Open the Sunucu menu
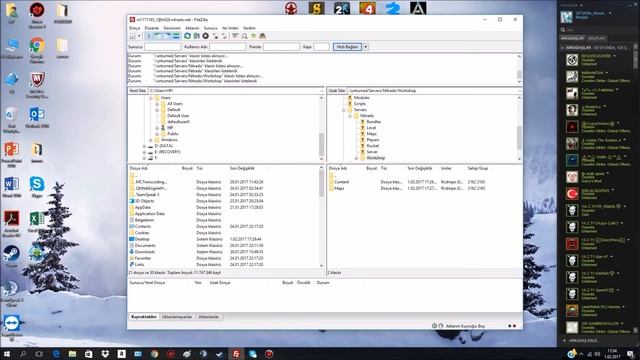Image resolution: width=640 pixels, height=360 pixels. pyautogui.click(x=211, y=28)
